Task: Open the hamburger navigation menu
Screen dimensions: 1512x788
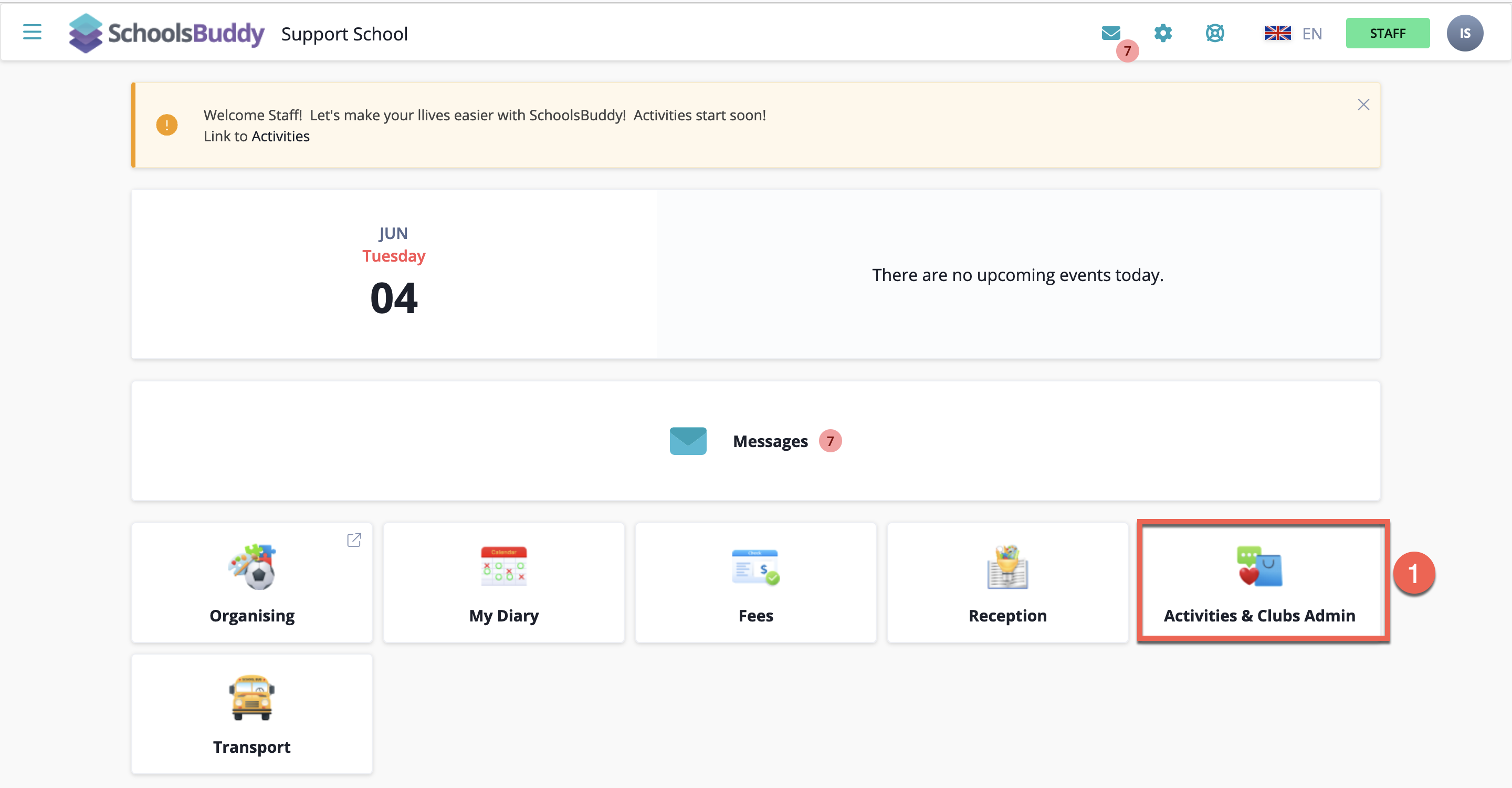Action: pyautogui.click(x=31, y=32)
